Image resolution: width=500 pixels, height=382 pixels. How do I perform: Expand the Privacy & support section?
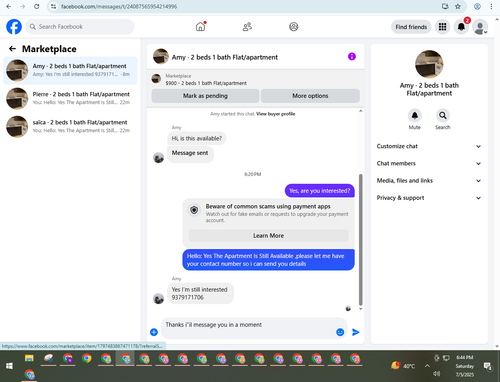429,198
